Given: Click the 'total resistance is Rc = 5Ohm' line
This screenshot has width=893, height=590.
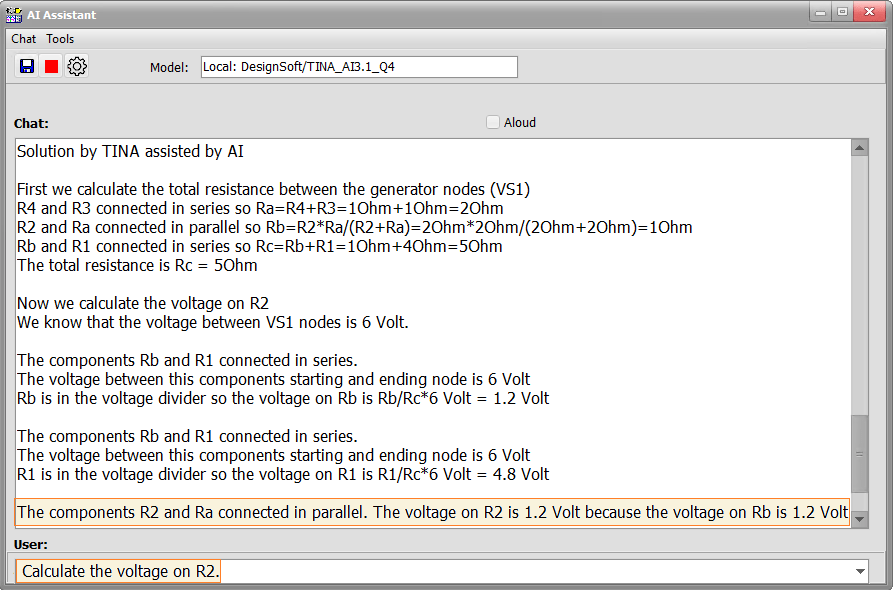Looking at the screenshot, I should click(137, 265).
